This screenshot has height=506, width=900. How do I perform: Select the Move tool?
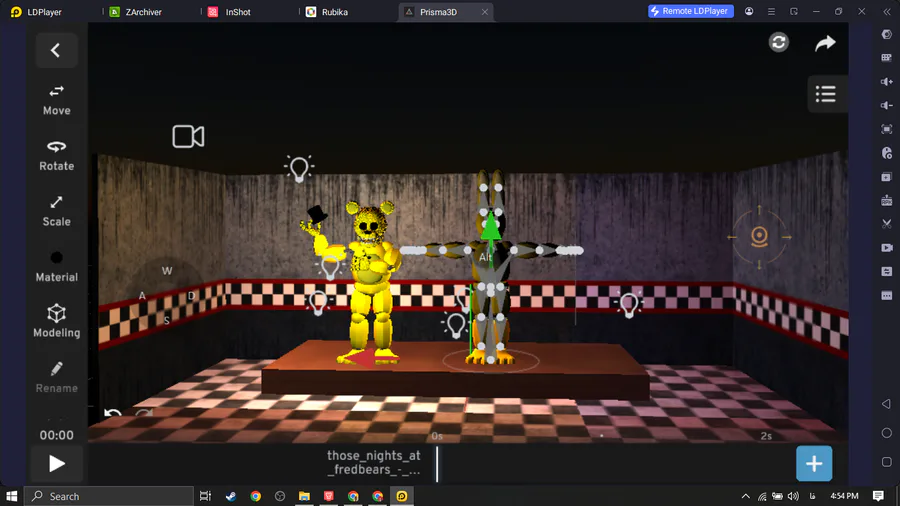pos(56,100)
